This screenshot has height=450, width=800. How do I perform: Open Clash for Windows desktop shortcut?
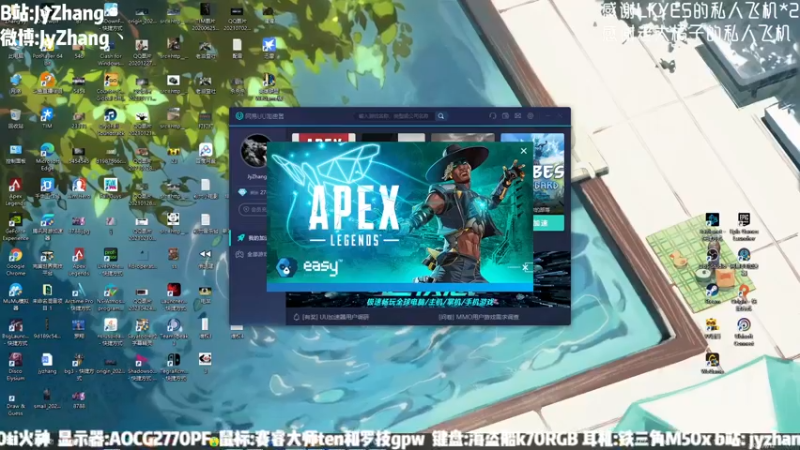click(110, 50)
